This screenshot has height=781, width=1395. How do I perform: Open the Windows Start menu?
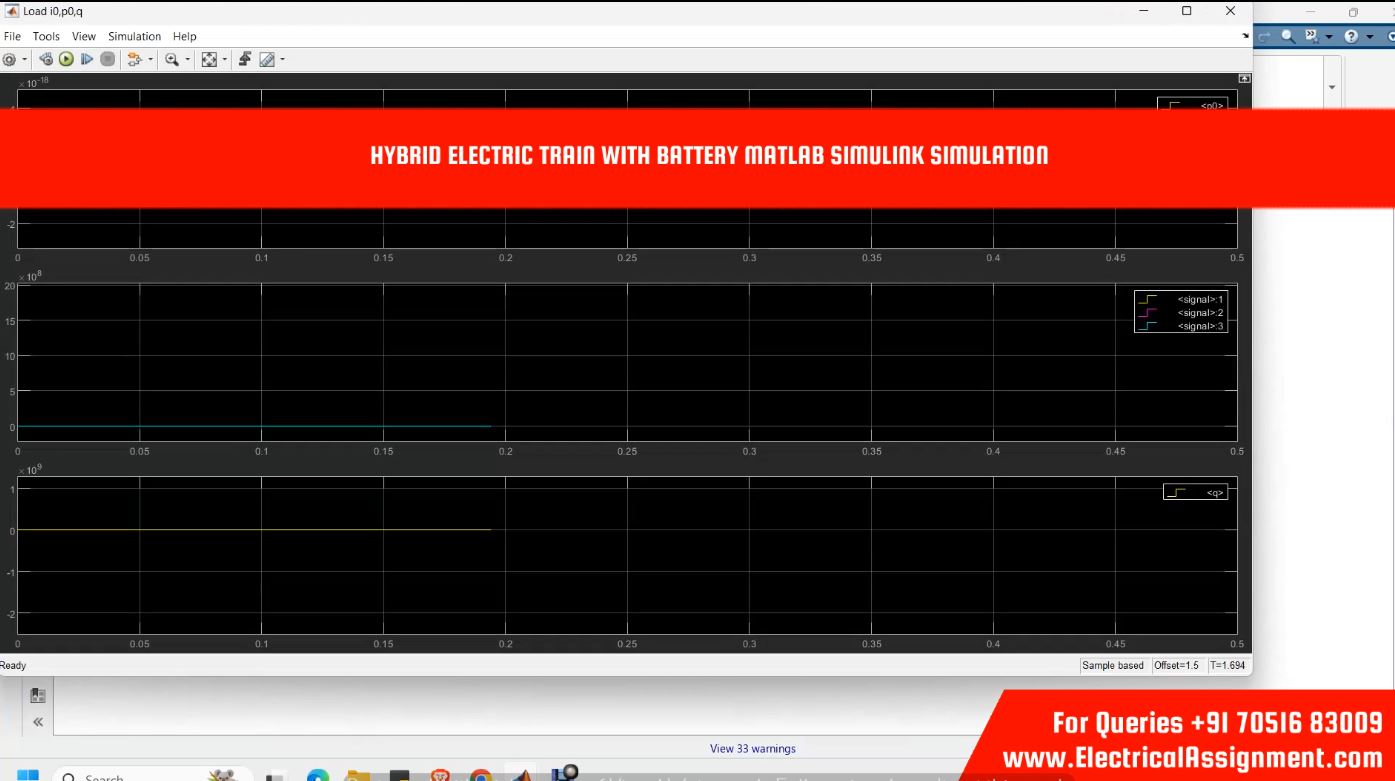pyautogui.click(x=28, y=776)
